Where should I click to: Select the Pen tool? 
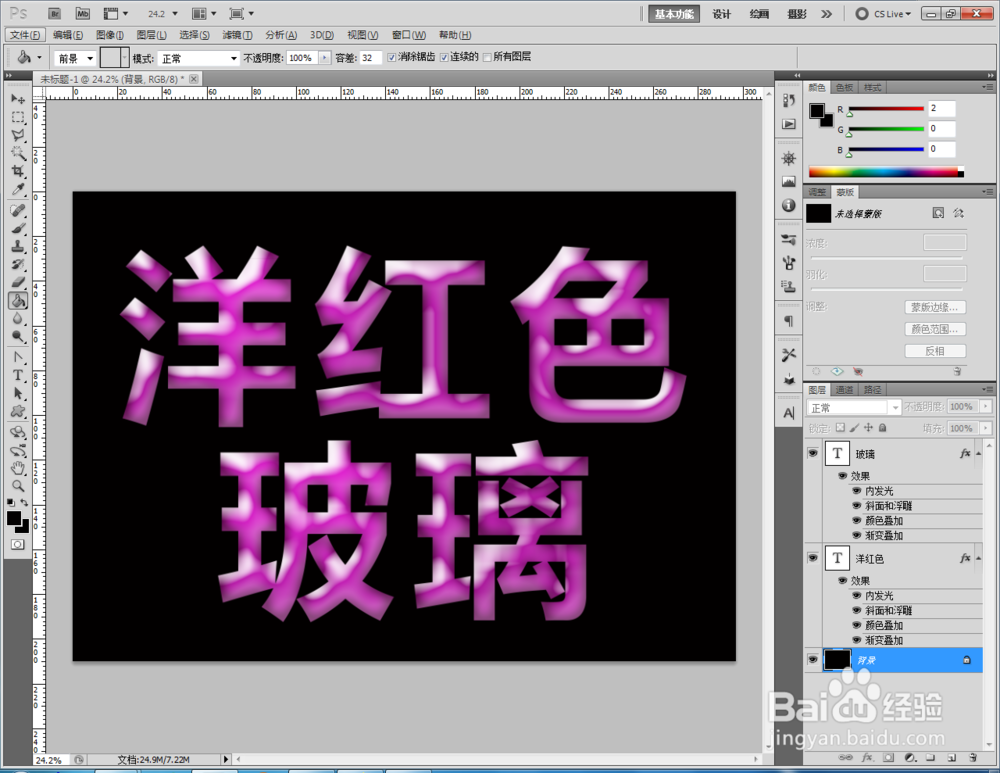[x=18, y=357]
